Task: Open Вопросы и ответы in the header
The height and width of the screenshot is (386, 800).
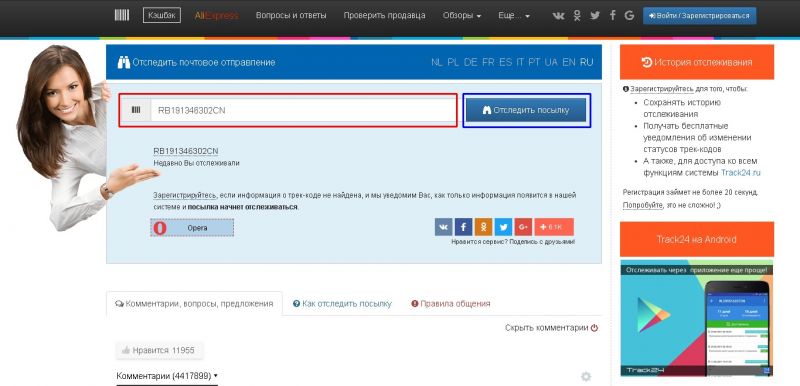Action: (x=291, y=16)
